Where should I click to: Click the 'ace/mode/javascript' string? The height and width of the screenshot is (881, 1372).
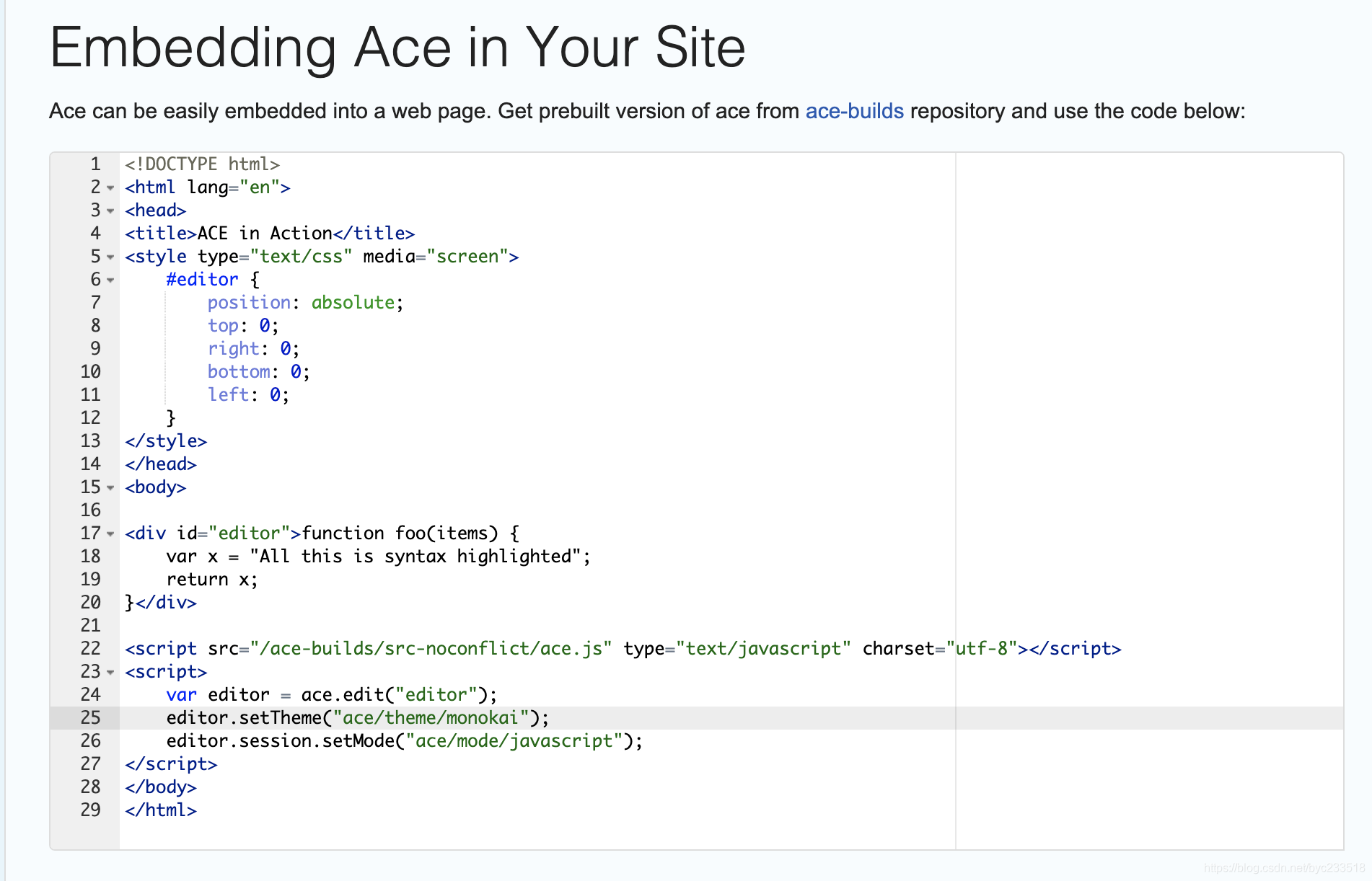pos(514,741)
